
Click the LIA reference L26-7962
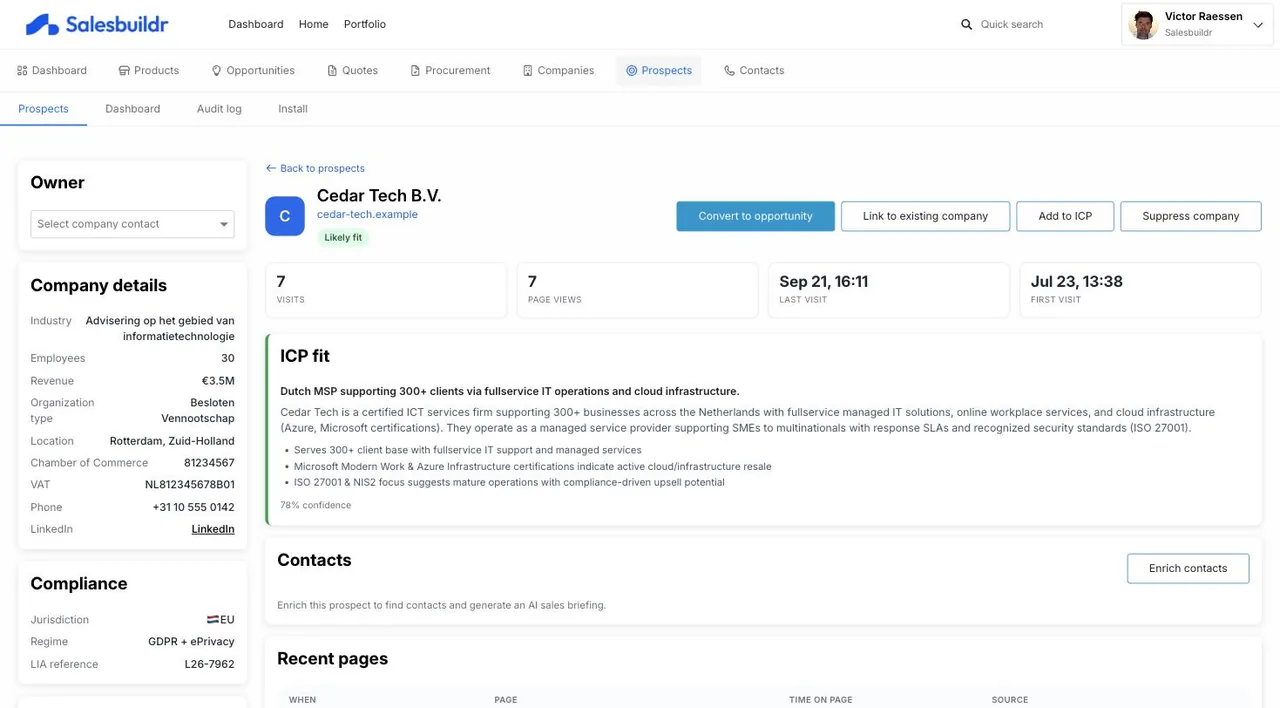[210, 664]
